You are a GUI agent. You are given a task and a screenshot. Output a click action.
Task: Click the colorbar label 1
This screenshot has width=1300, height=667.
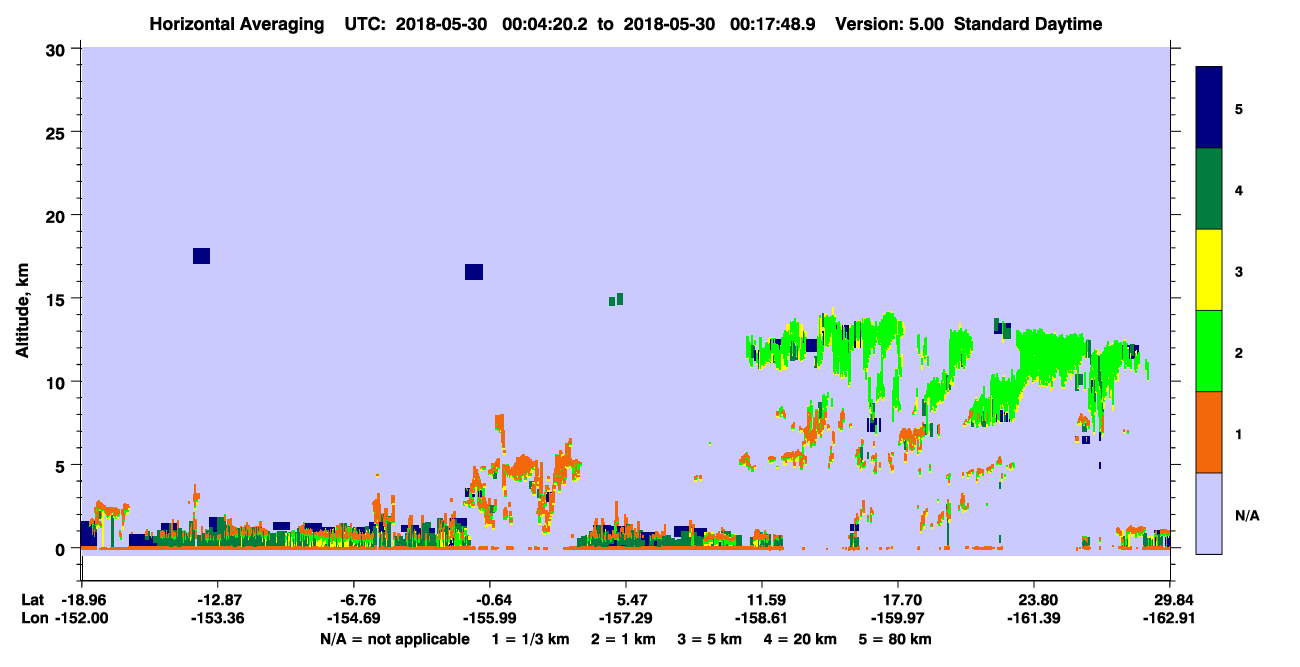[1239, 433]
